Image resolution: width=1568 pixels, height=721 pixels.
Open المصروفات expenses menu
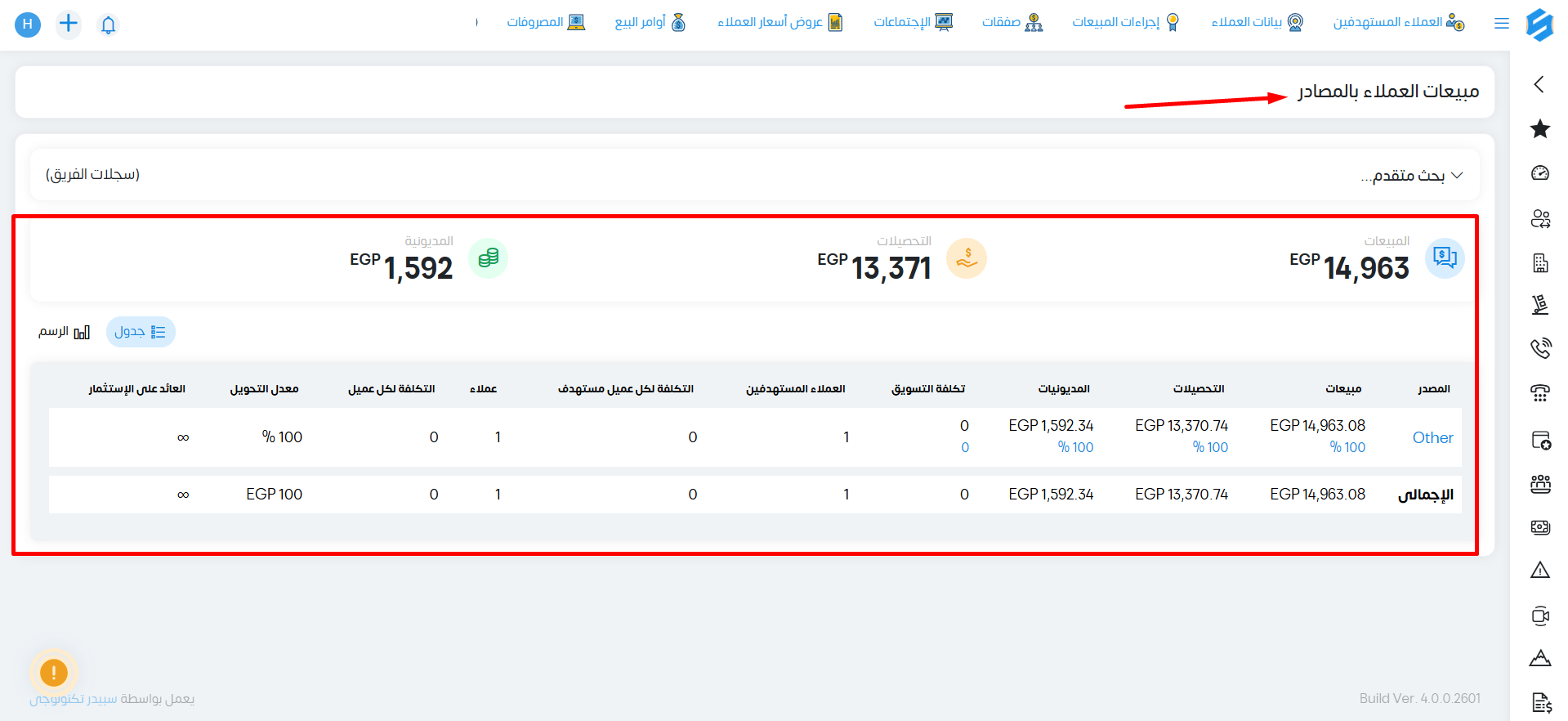click(546, 22)
